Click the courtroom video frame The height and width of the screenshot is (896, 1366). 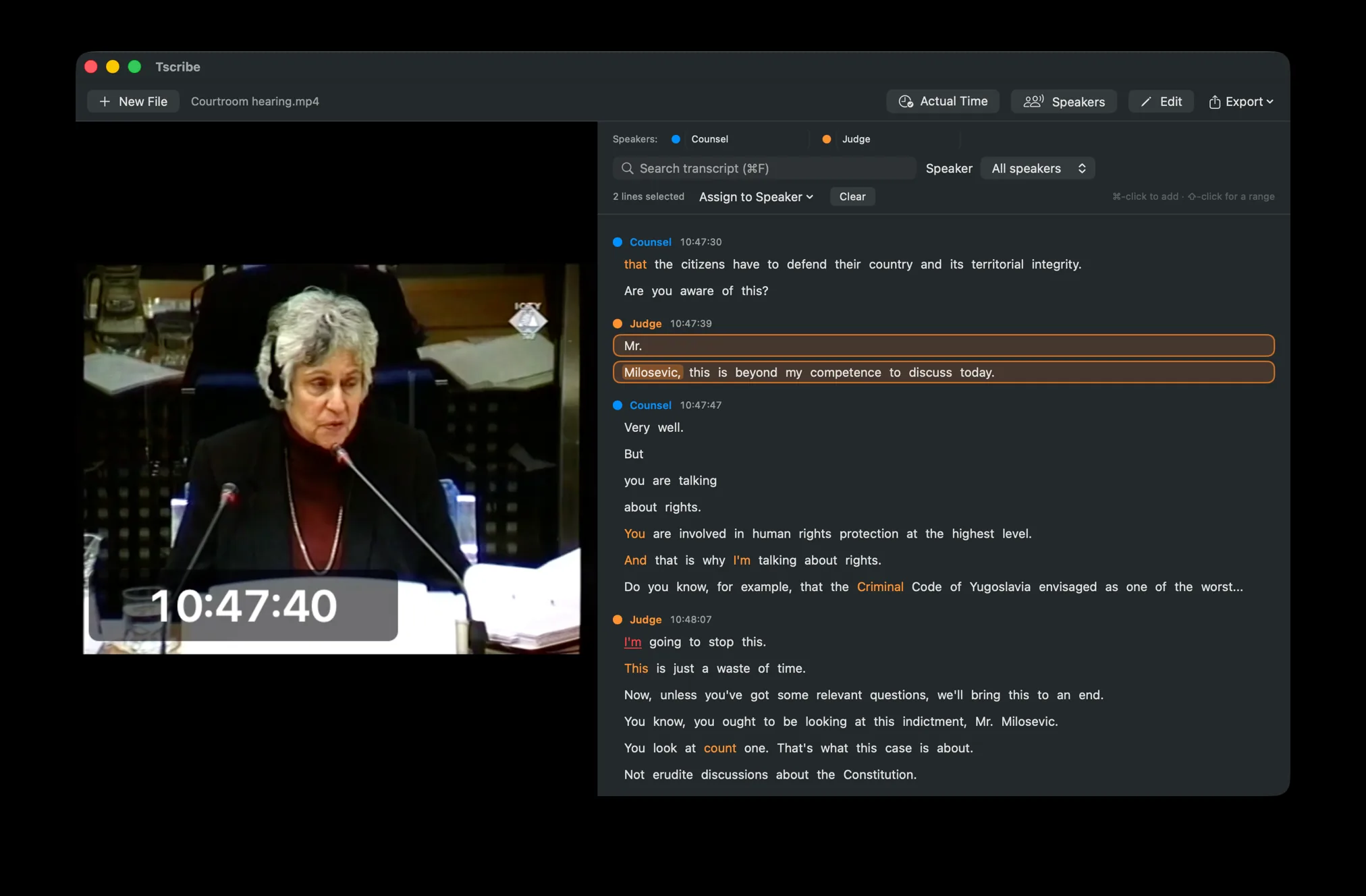331,459
